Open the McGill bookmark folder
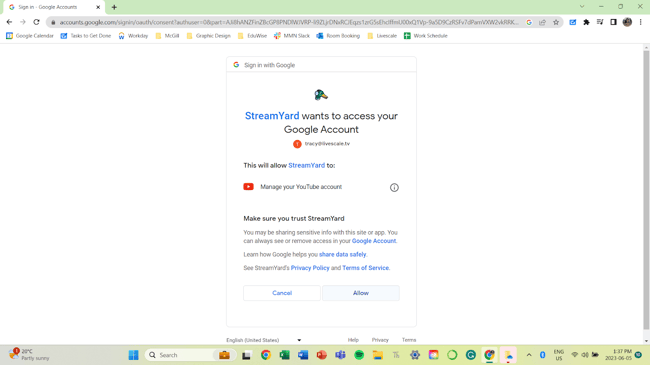This screenshot has height=365, width=650. [x=167, y=36]
